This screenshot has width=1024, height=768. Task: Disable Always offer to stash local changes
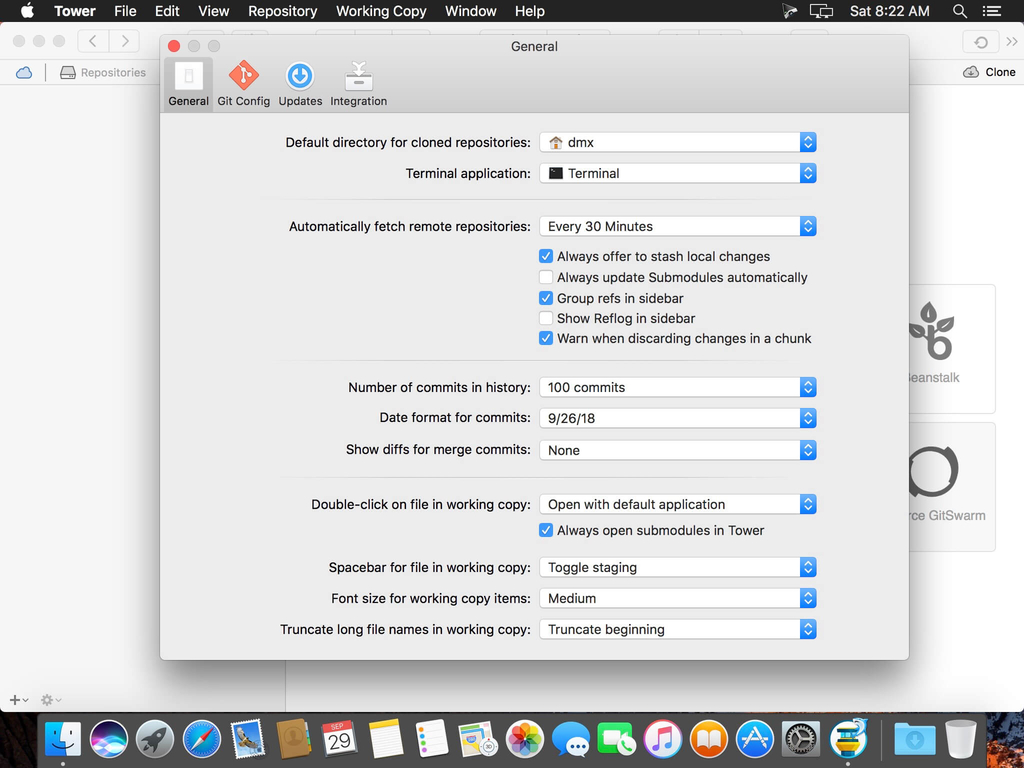coord(546,256)
